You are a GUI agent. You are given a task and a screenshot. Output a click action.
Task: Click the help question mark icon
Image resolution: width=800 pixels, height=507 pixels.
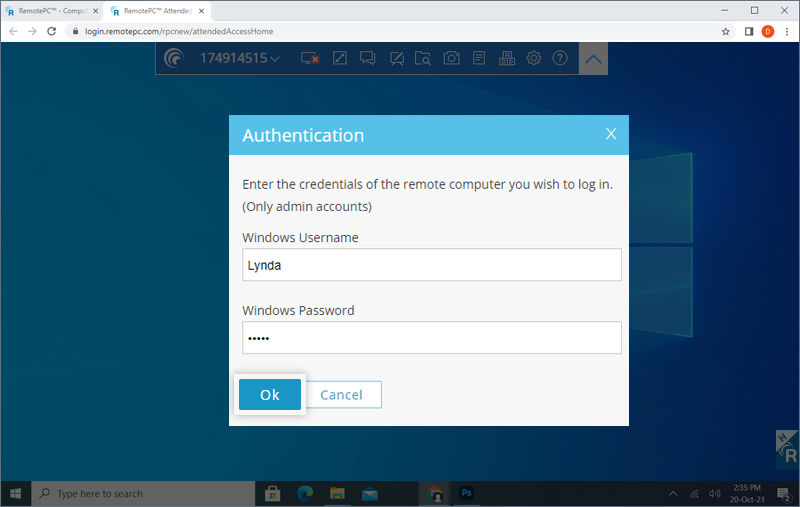560,58
